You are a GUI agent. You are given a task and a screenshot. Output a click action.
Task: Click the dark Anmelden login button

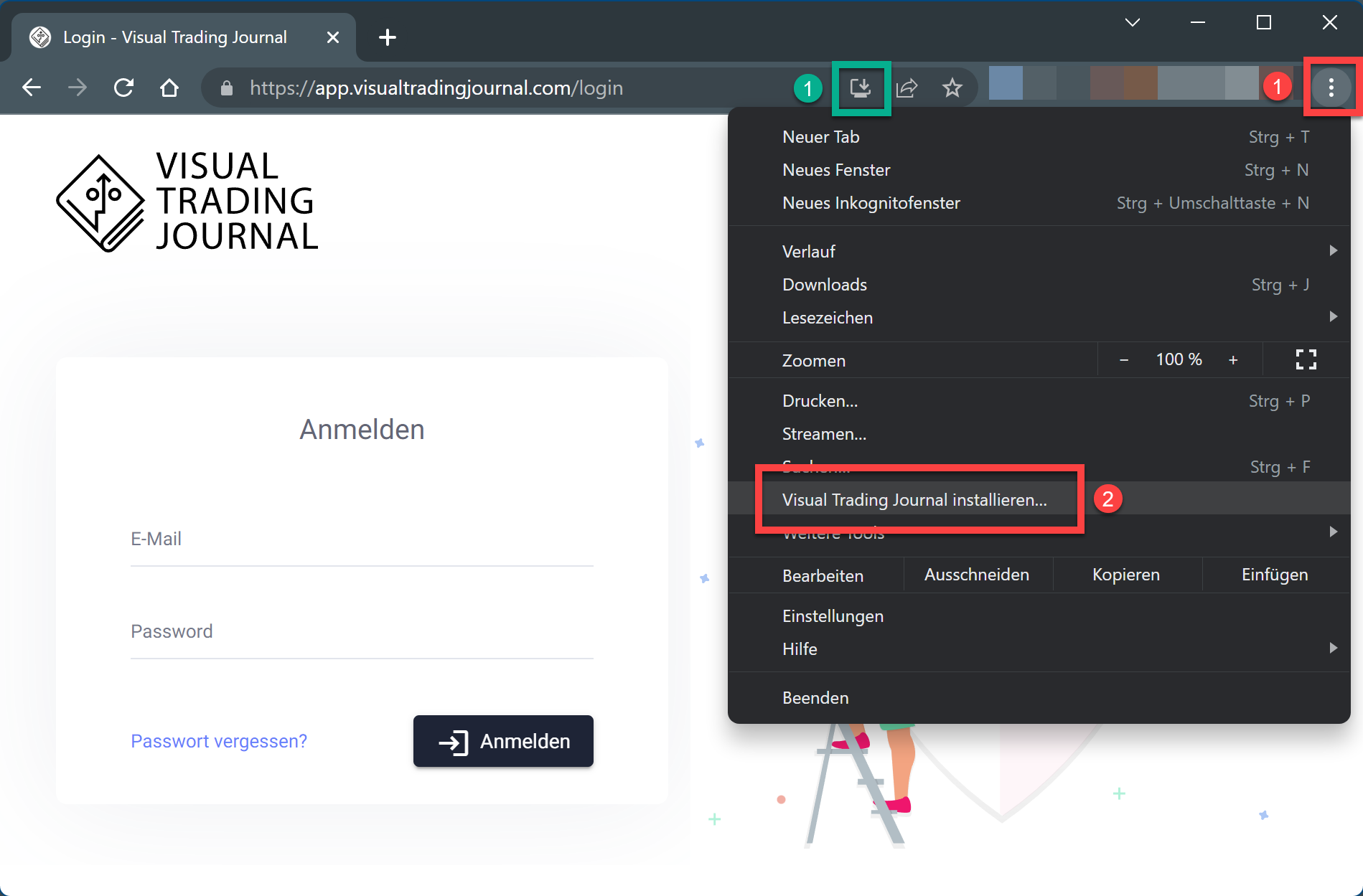point(503,741)
